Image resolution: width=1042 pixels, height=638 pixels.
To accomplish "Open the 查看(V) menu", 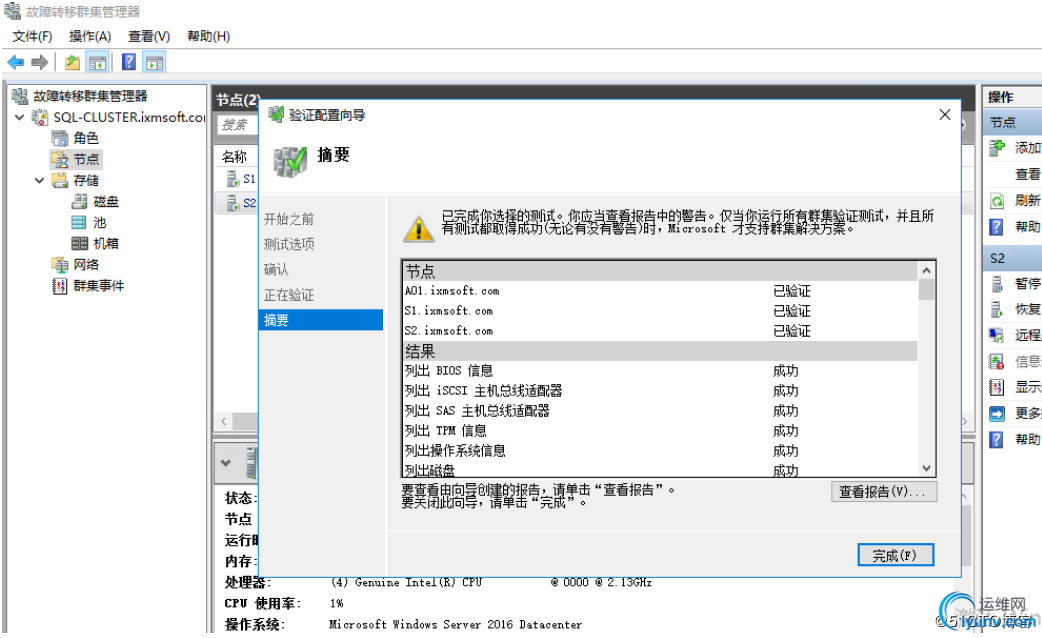I will pos(149,36).
